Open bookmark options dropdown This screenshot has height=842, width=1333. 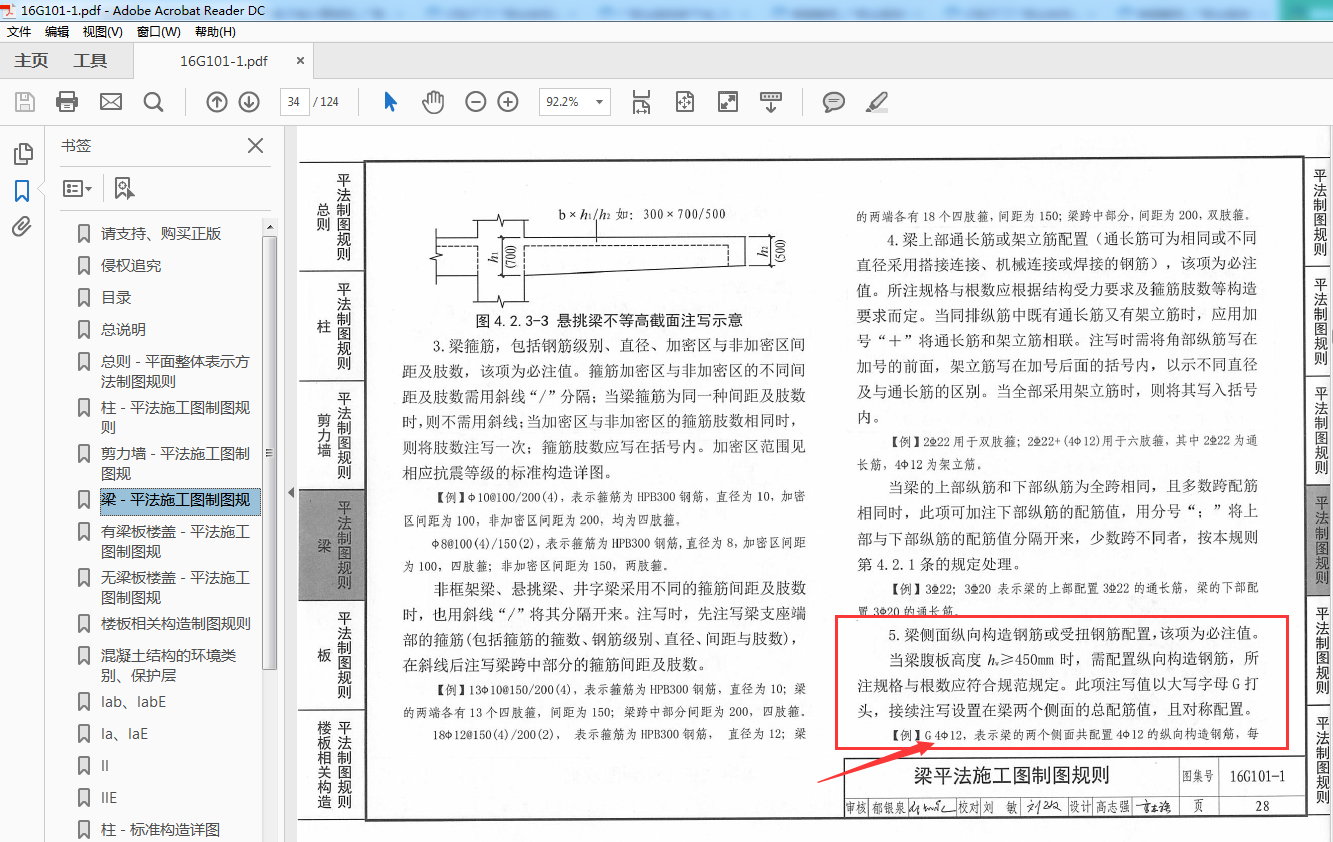[77, 188]
